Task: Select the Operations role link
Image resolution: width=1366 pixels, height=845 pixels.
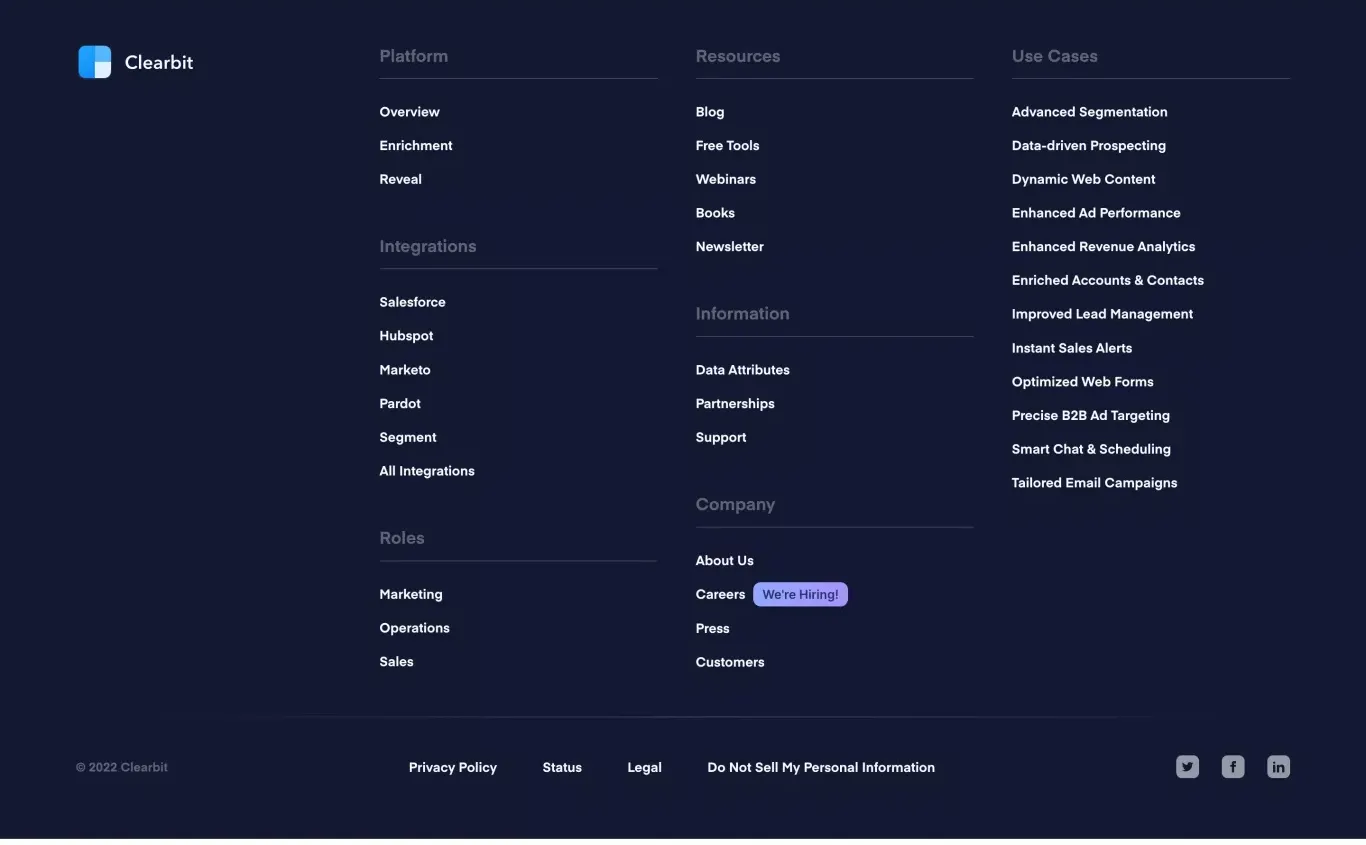Action: 414,628
